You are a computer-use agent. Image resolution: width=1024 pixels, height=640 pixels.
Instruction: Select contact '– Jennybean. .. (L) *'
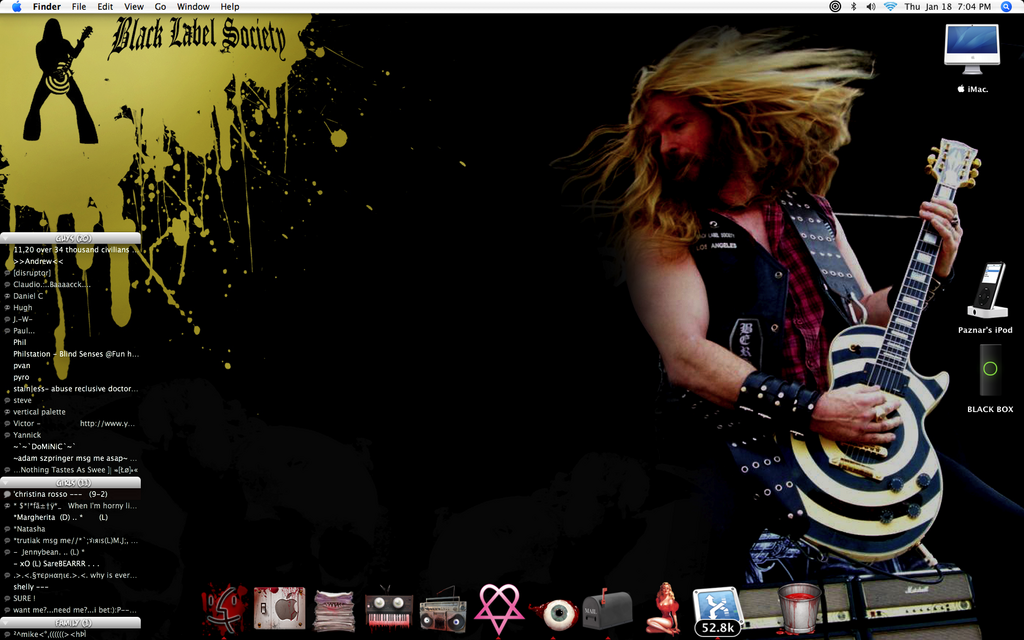pyautogui.click(x=71, y=552)
